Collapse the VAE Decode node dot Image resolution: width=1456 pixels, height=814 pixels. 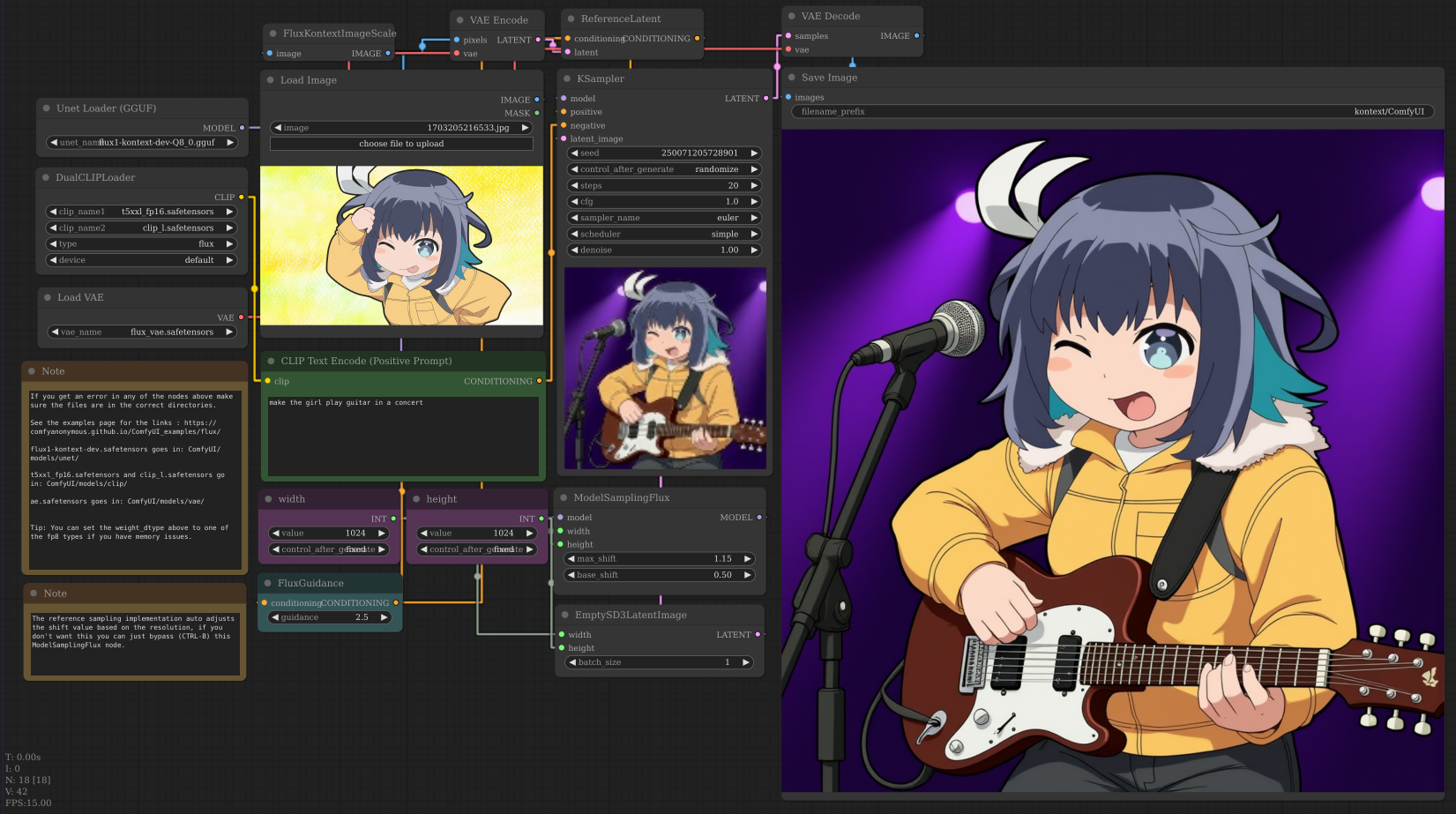pos(791,16)
